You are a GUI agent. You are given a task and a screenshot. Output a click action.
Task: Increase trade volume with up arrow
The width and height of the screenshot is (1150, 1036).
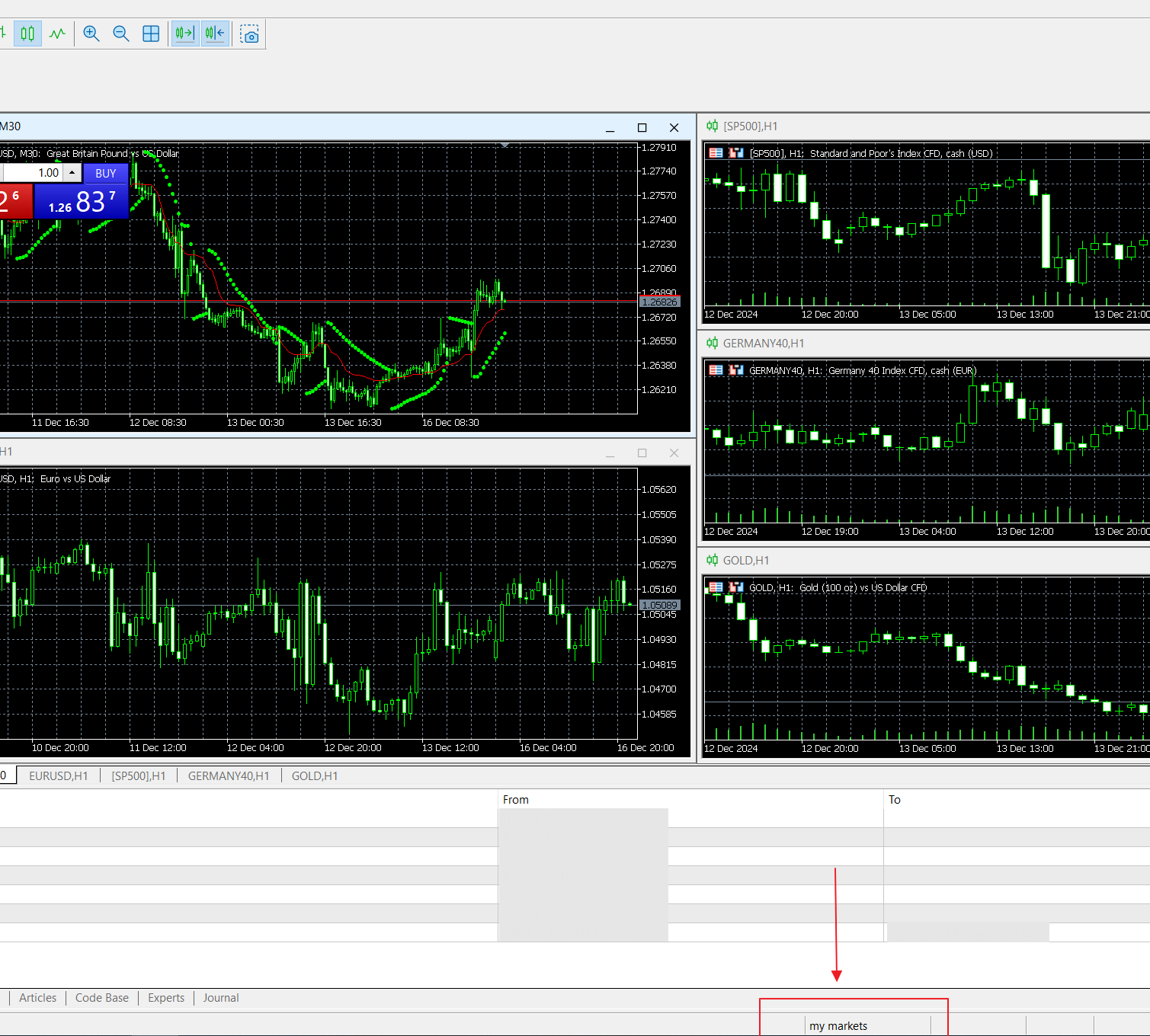coord(72,173)
